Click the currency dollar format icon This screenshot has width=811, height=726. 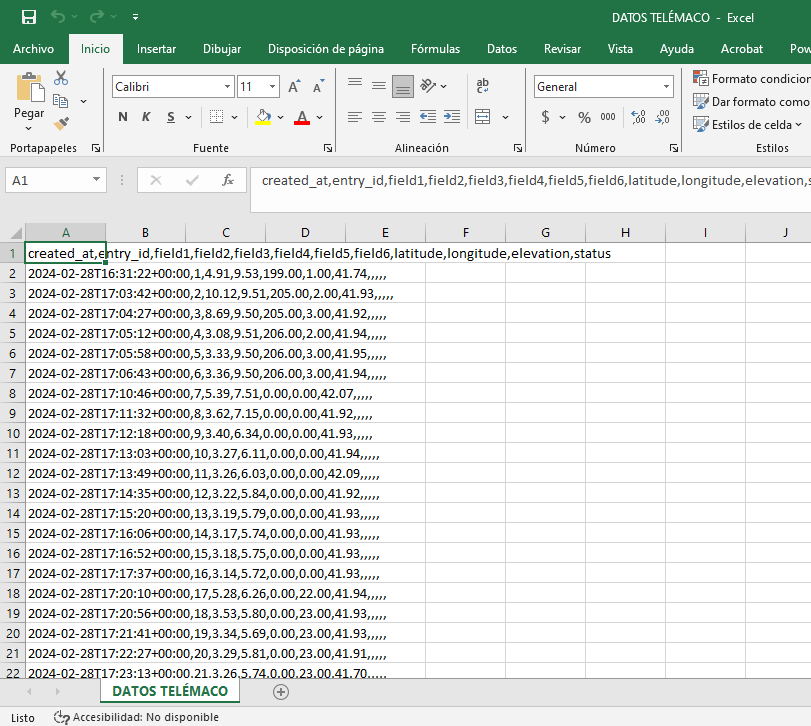(x=545, y=117)
